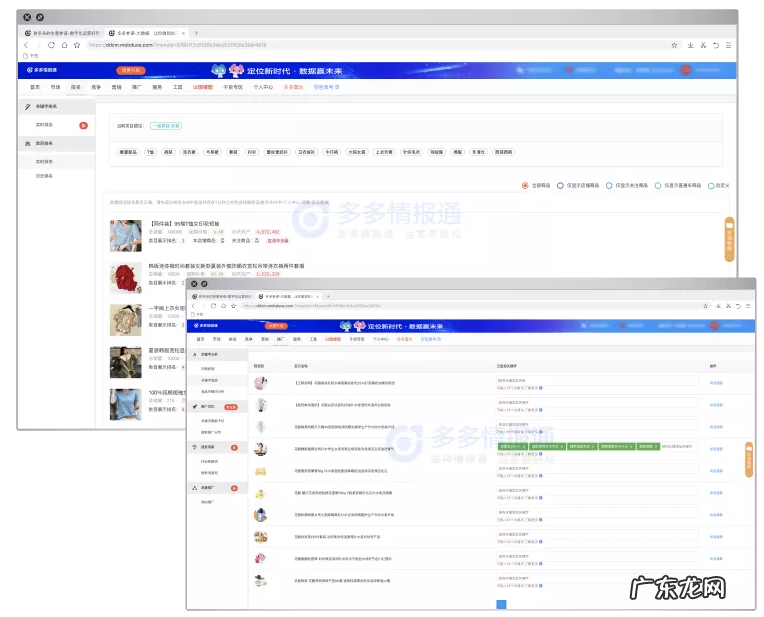Expand the last sidebar section in the front window
The width and height of the screenshot is (764, 617).
coord(217,488)
